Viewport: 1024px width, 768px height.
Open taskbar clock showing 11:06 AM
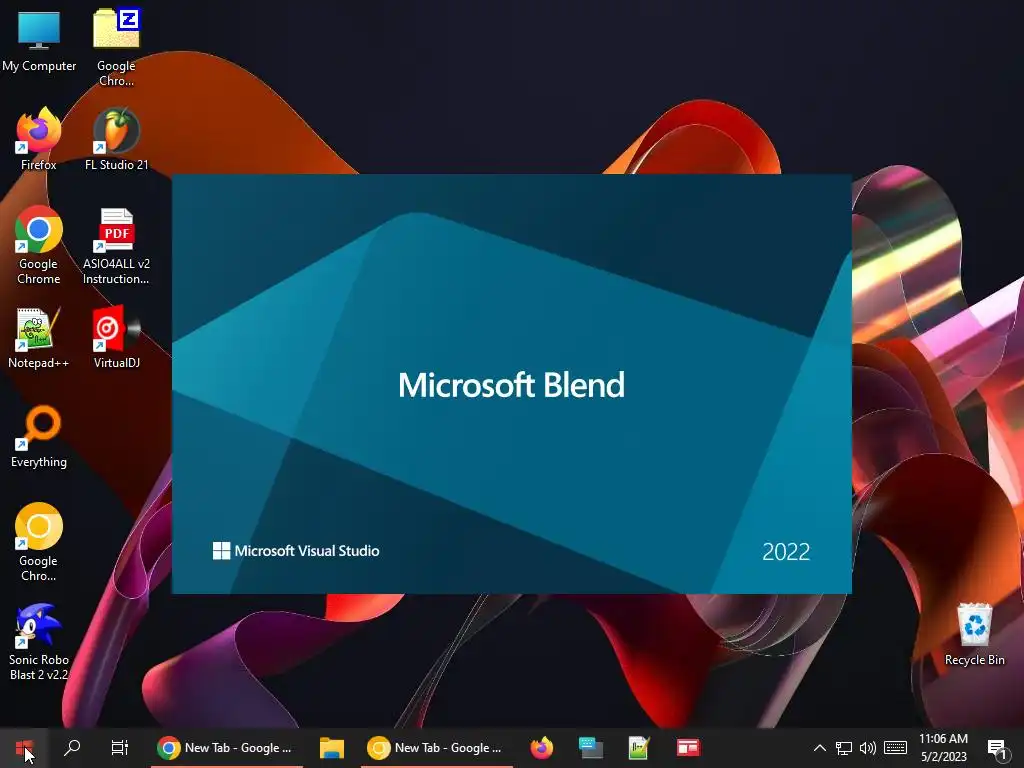point(943,748)
